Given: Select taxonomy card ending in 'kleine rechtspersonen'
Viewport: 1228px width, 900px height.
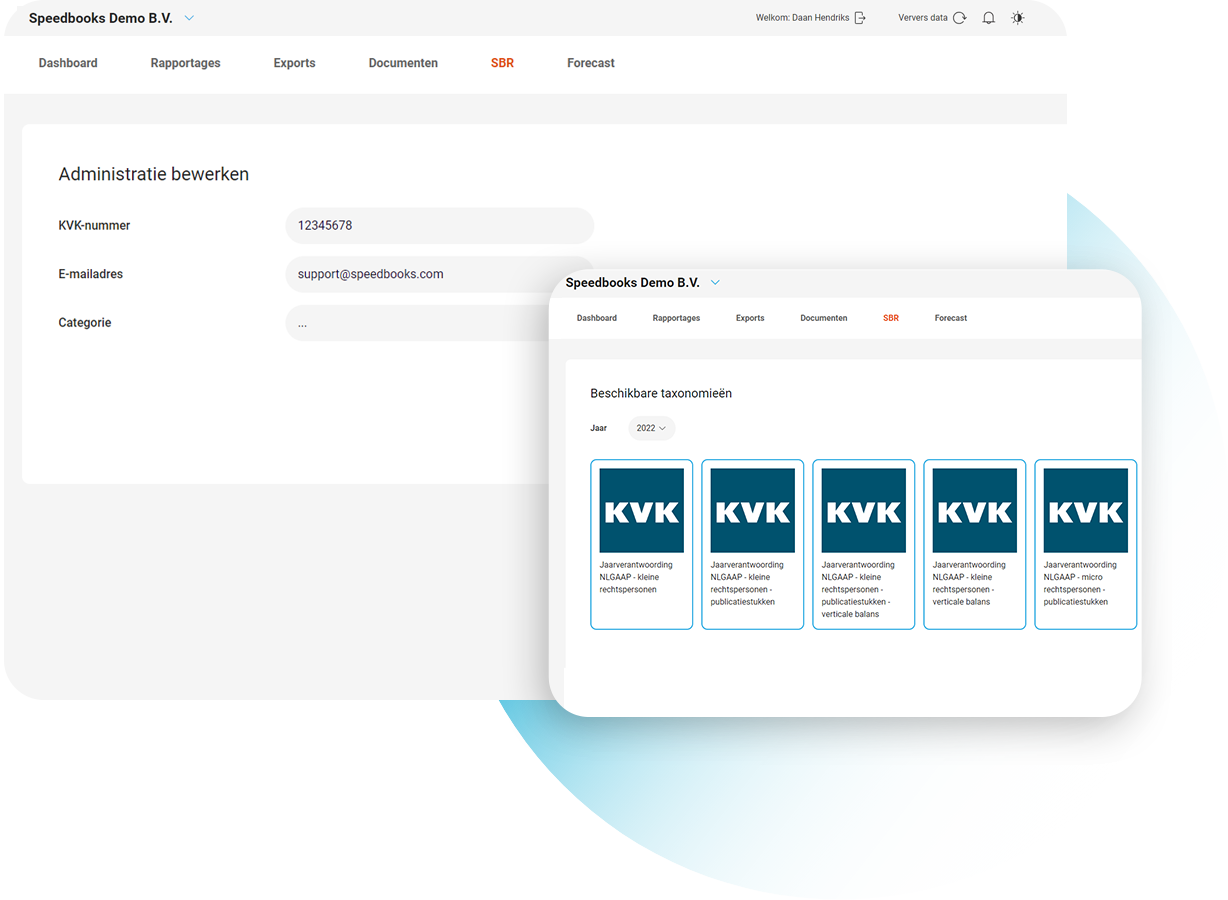Looking at the screenshot, I should 642,545.
